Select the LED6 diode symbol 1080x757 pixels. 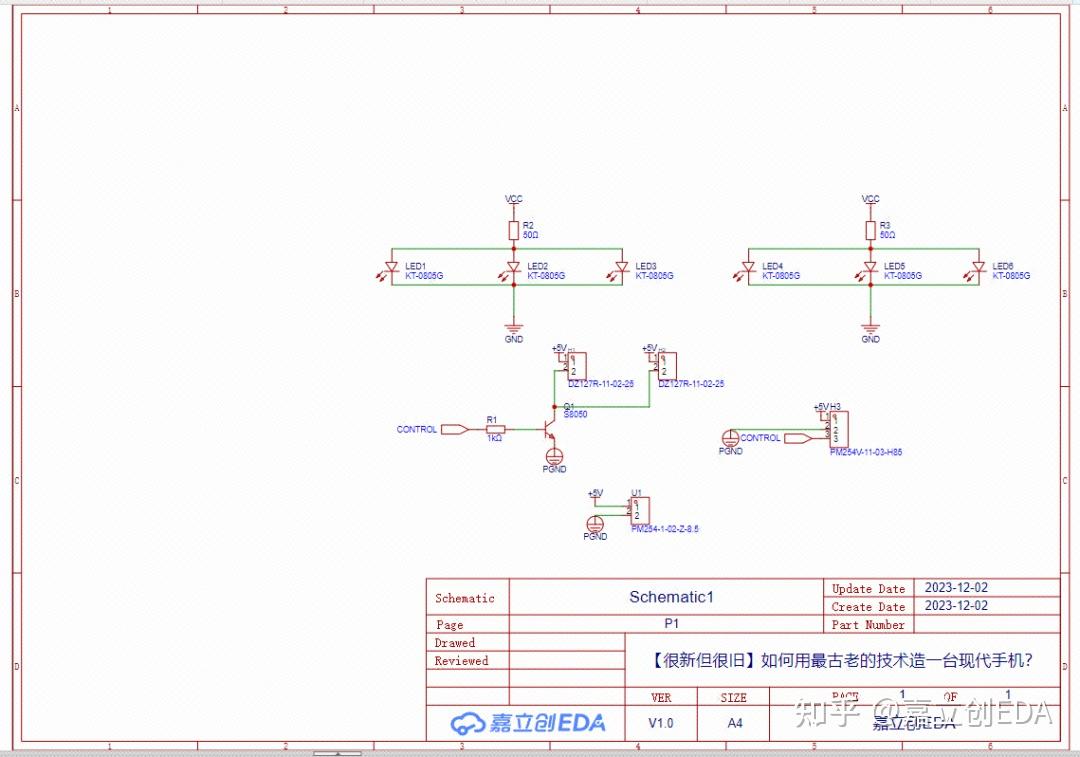[x=977, y=269]
